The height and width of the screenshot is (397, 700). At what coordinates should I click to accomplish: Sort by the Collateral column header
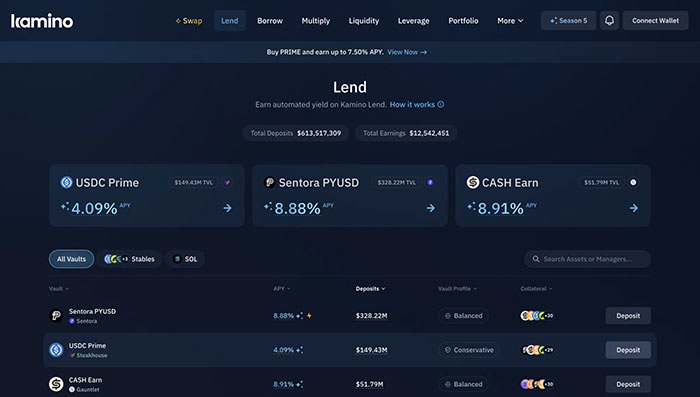(536, 288)
